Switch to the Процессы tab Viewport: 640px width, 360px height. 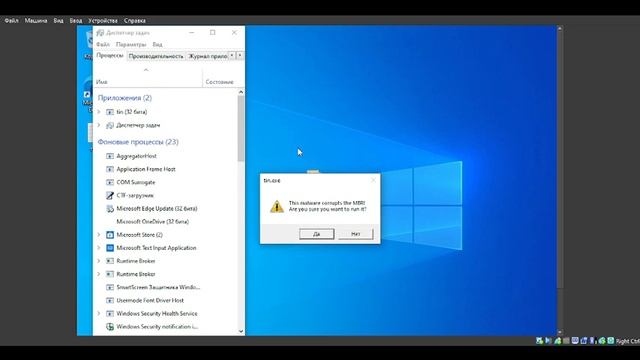110,55
